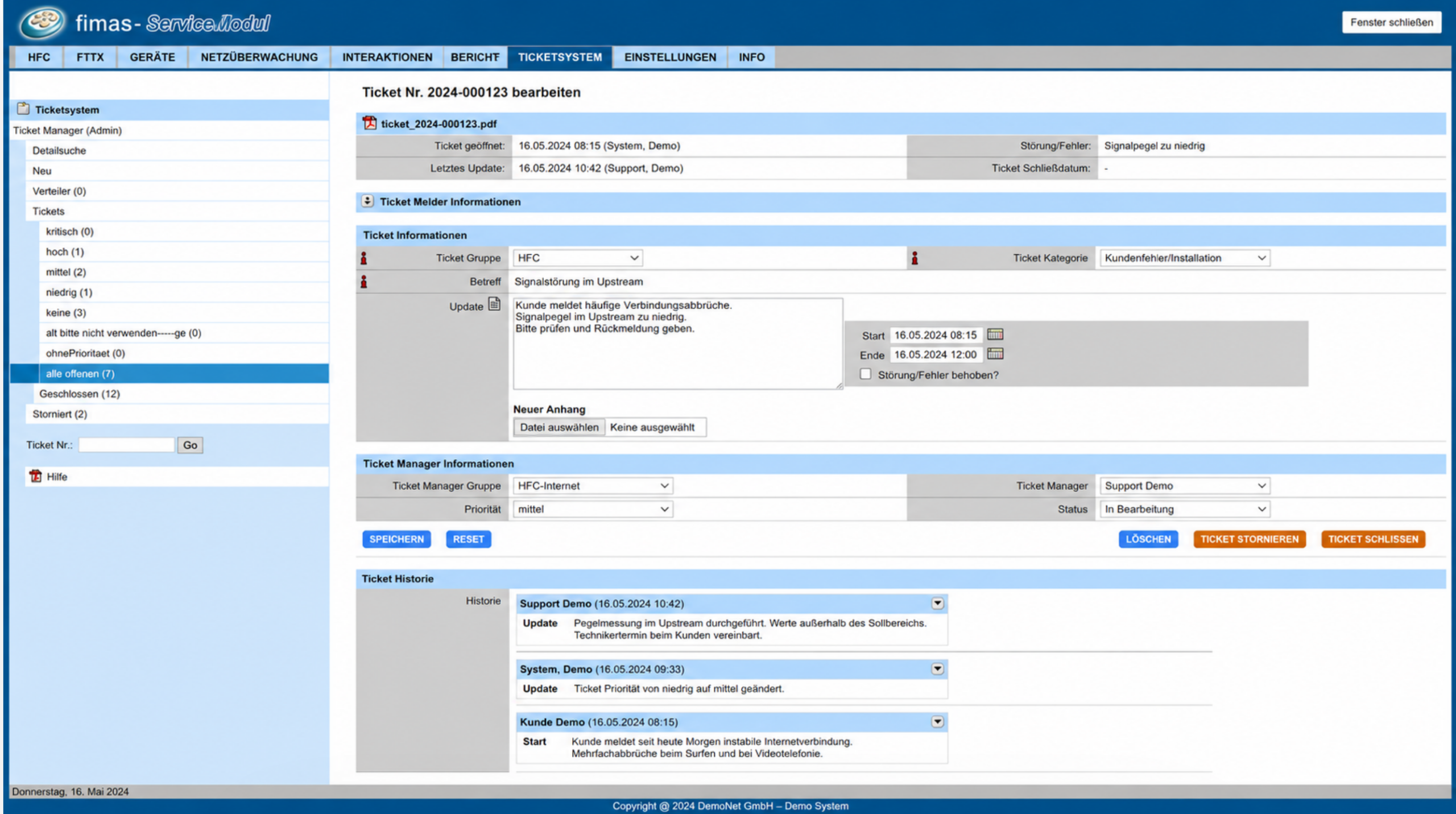Open the Priorität dropdown showing mittel
Viewport: 1456px width, 814px height.
(593, 509)
